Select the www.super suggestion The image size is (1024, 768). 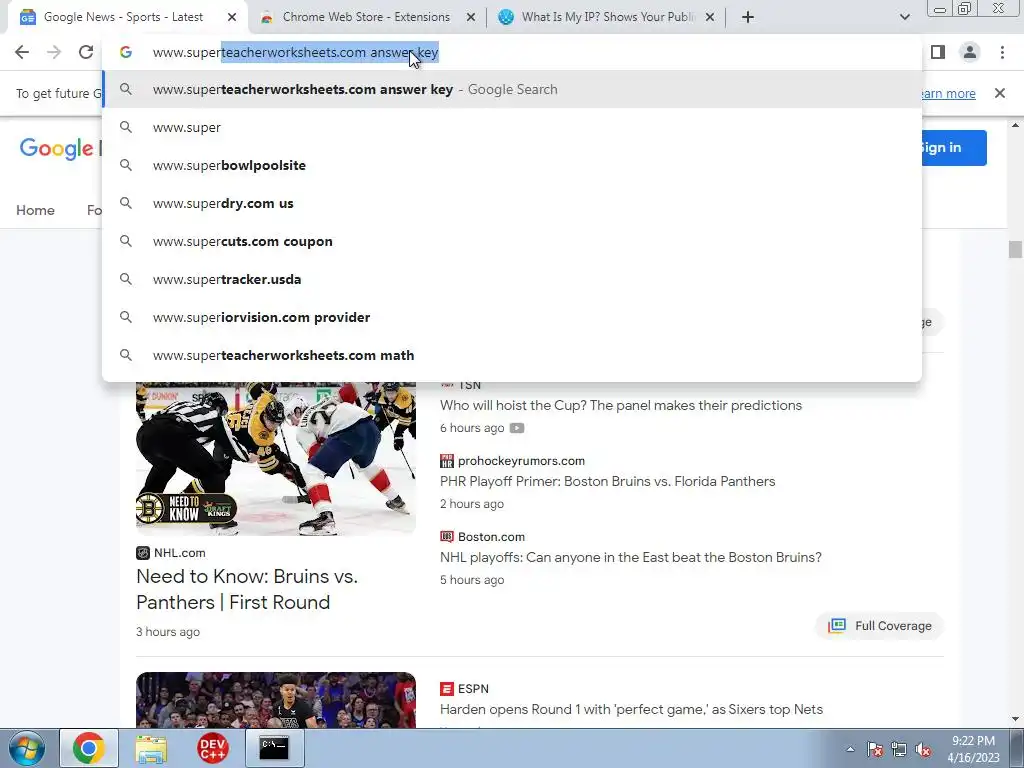point(512,127)
